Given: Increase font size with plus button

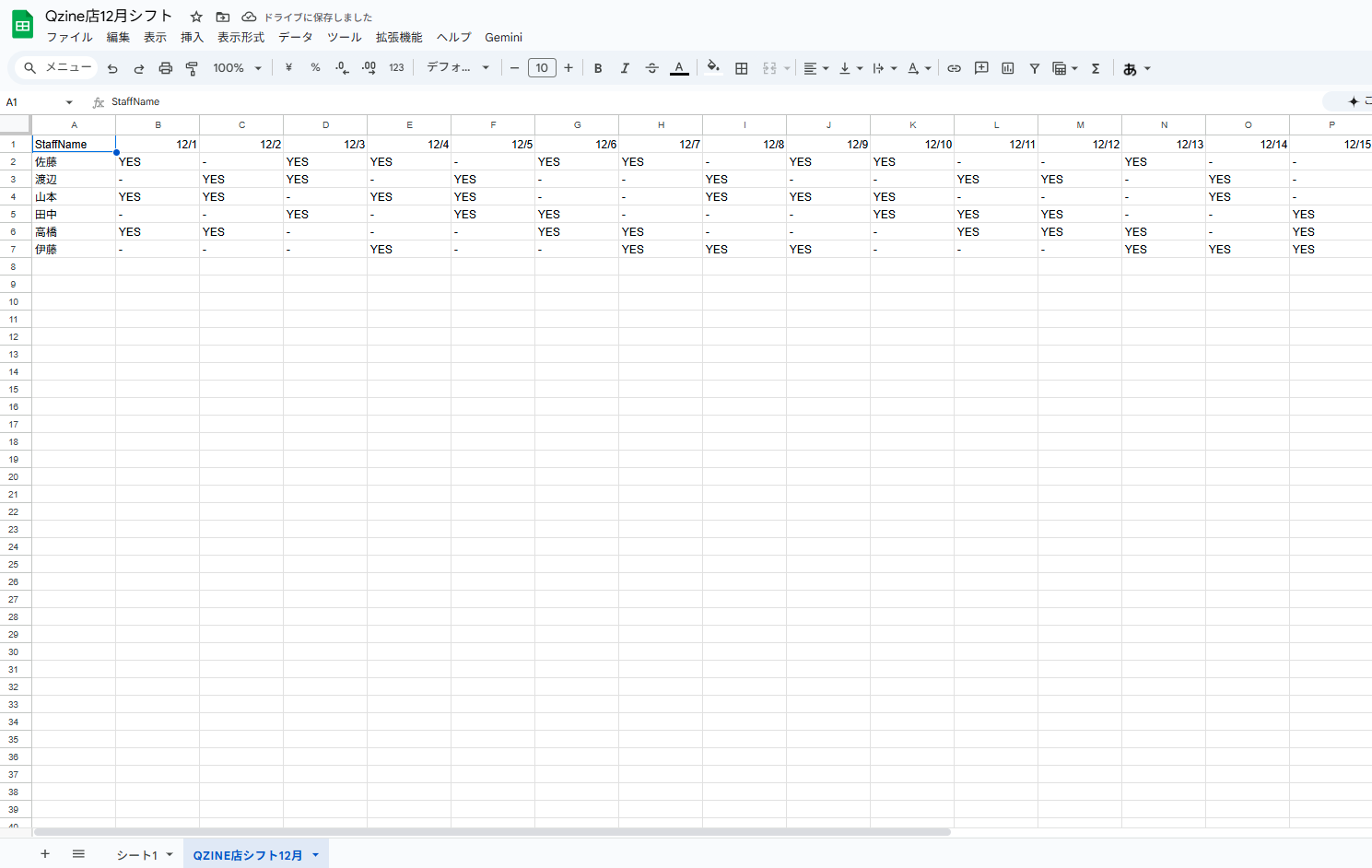Looking at the screenshot, I should 569,68.
